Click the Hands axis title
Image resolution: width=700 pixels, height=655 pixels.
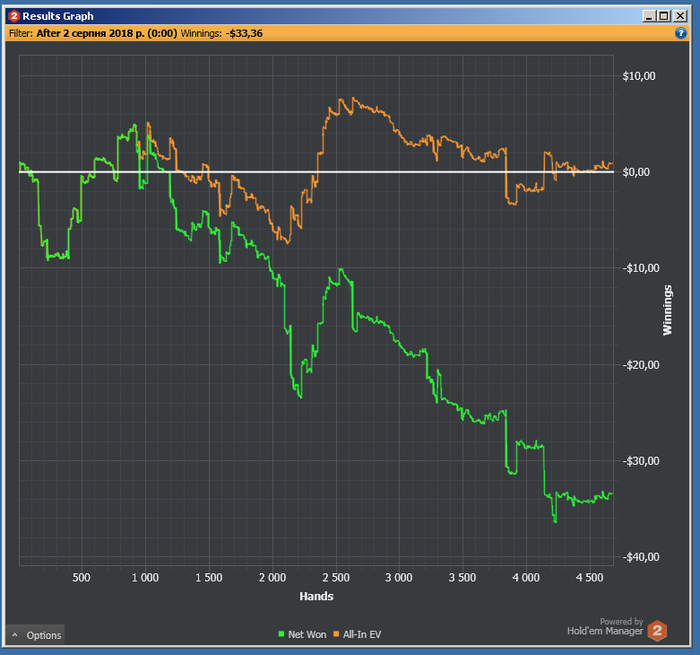317,597
